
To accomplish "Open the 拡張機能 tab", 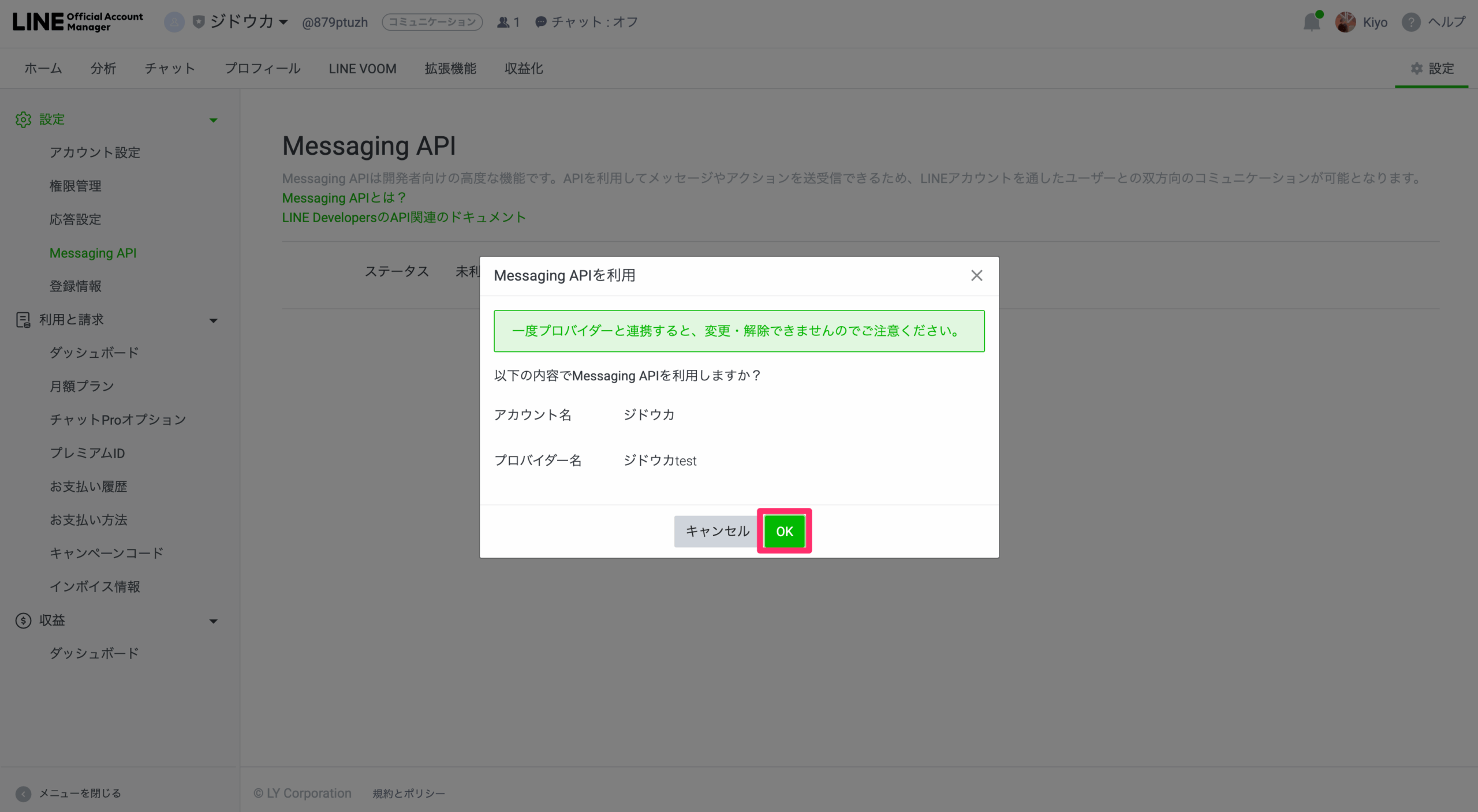I will pos(450,69).
